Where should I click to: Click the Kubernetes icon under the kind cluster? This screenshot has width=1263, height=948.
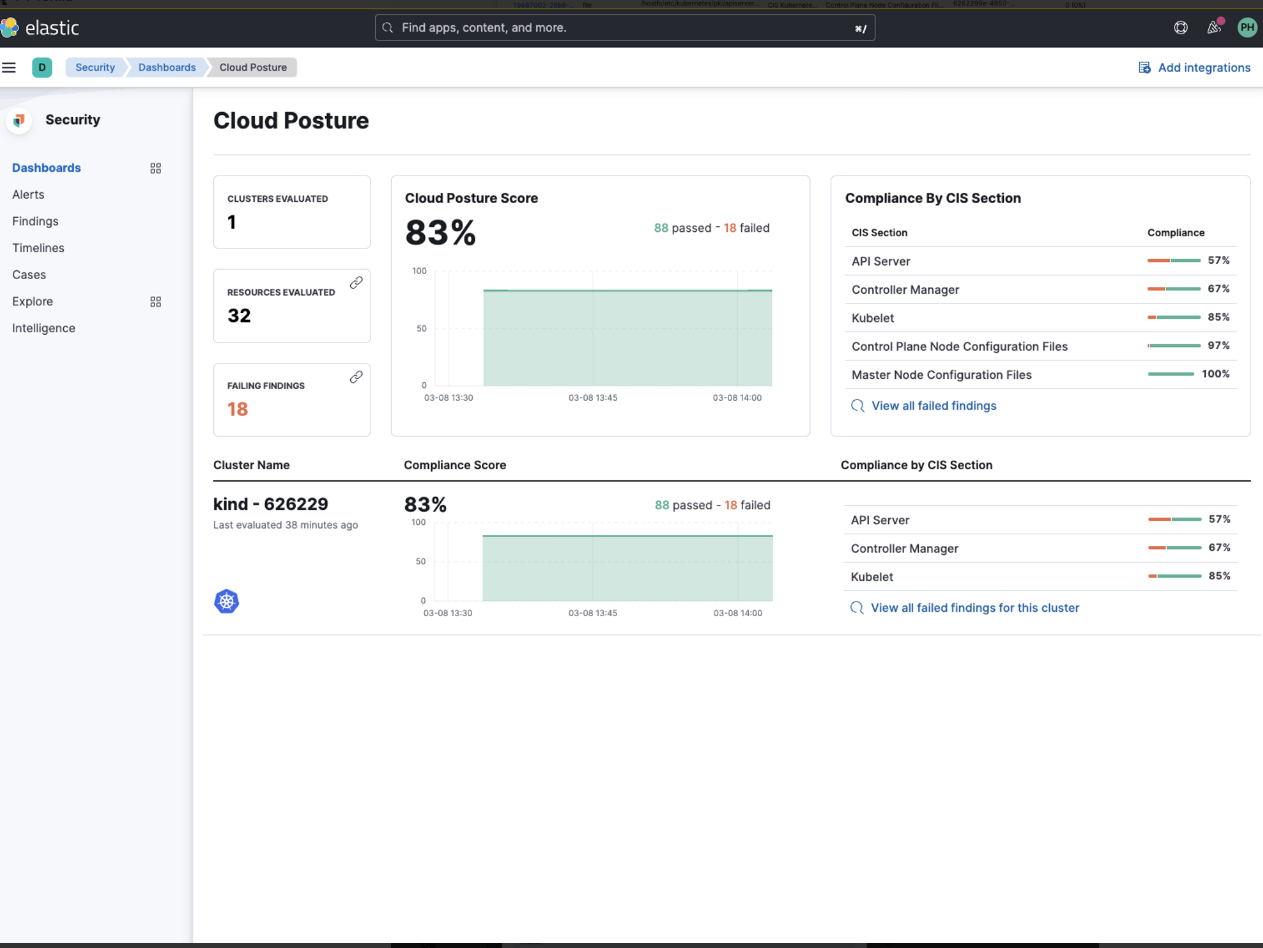click(227, 601)
